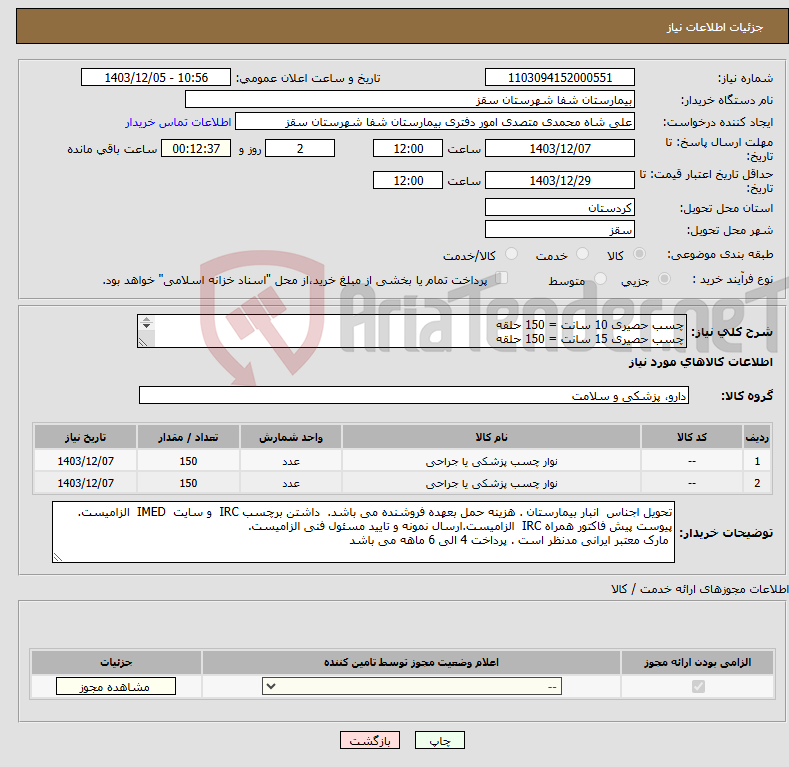The width and height of the screenshot is (789, 767).
Task: Select the کالا/خدمت radio button
Action: 511,254
